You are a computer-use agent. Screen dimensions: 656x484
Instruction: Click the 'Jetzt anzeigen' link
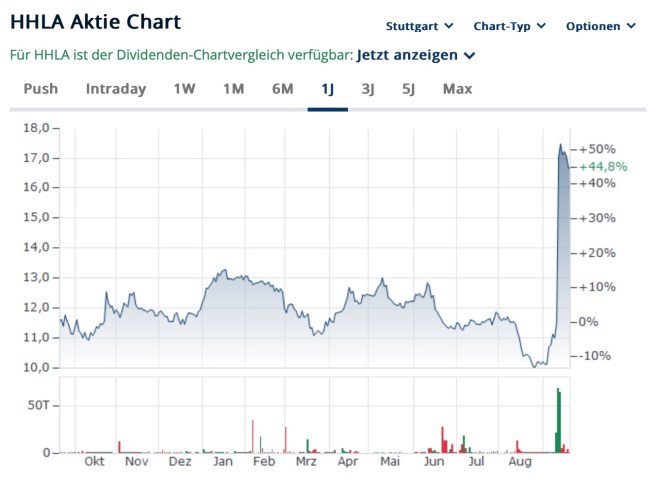pyautogui.click(x=408, y=54)
